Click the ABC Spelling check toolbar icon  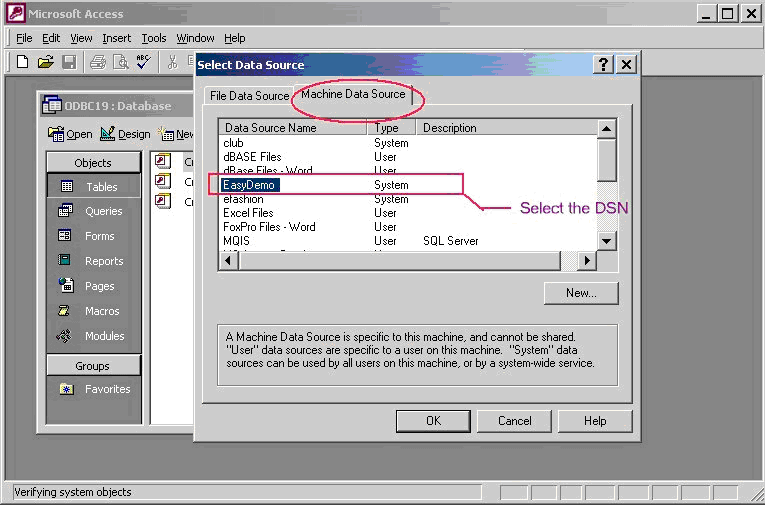[x=143, y=62]
